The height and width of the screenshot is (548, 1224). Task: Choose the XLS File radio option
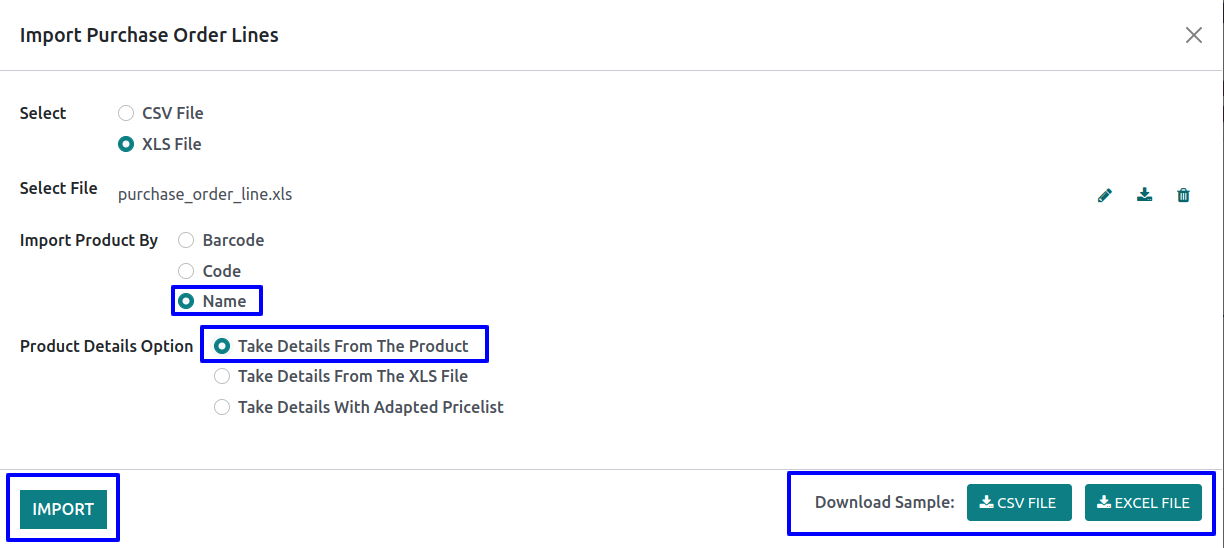126,144
